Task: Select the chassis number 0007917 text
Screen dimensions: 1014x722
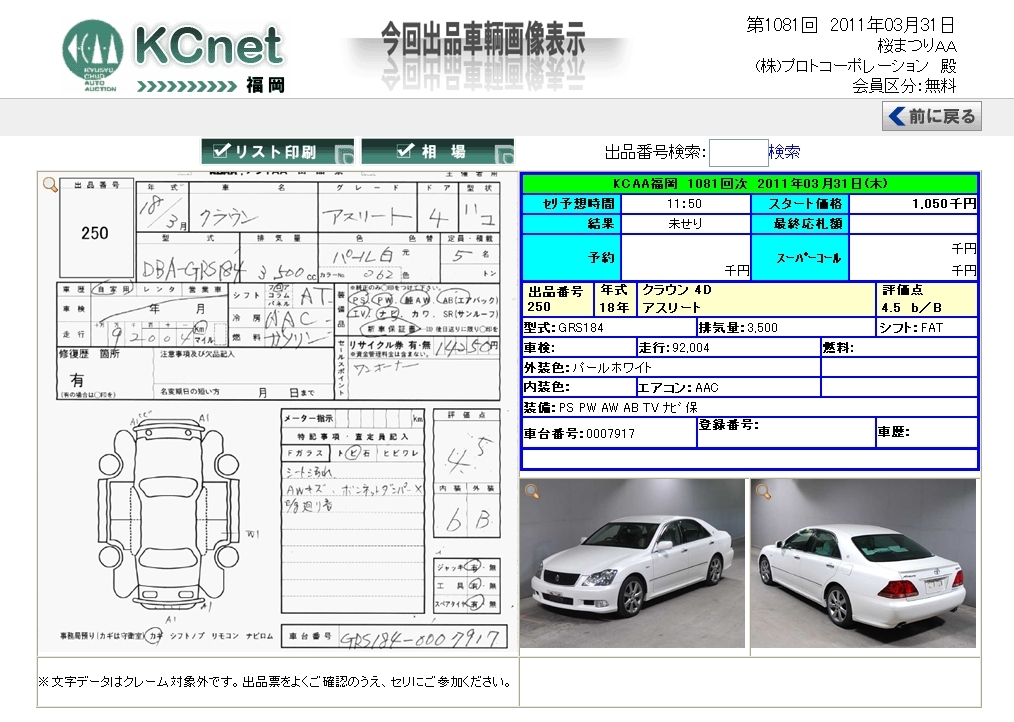Action: 609,433
